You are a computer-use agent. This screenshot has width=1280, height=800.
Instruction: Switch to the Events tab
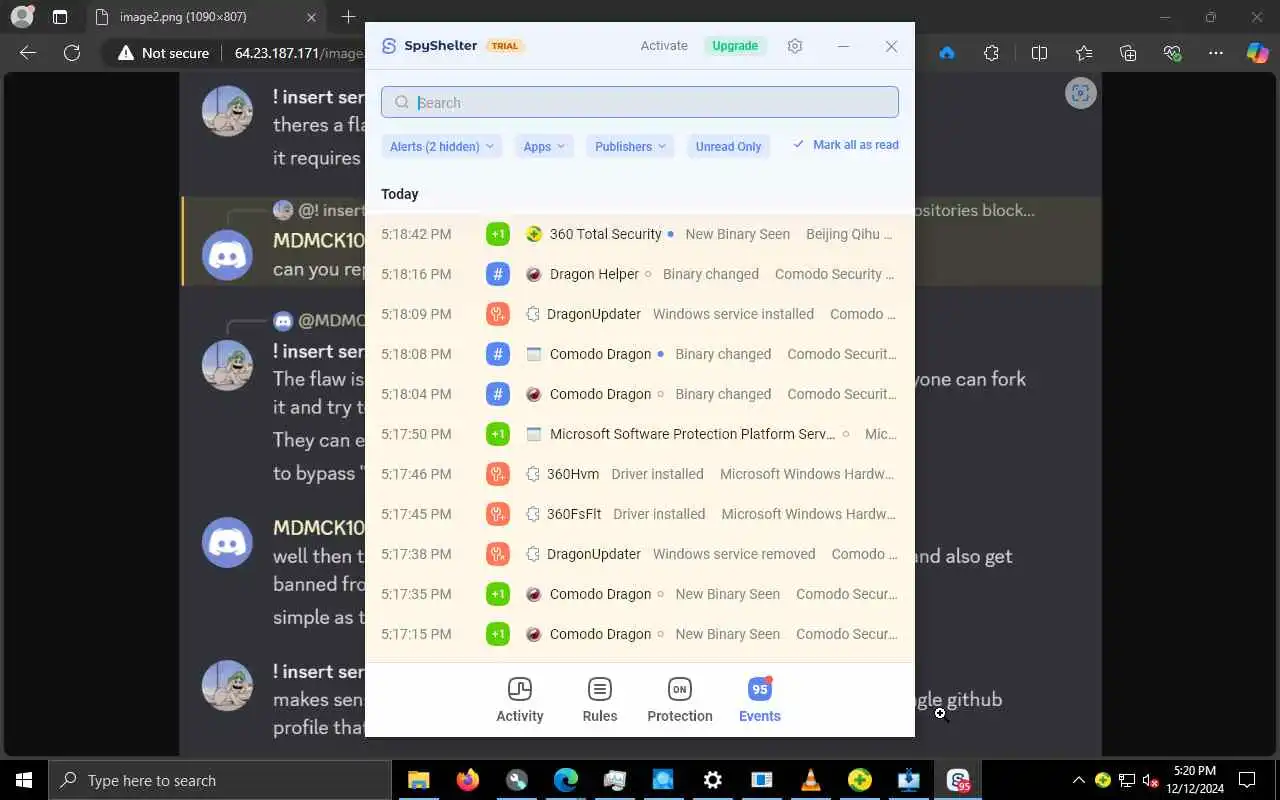coord(760,700)
